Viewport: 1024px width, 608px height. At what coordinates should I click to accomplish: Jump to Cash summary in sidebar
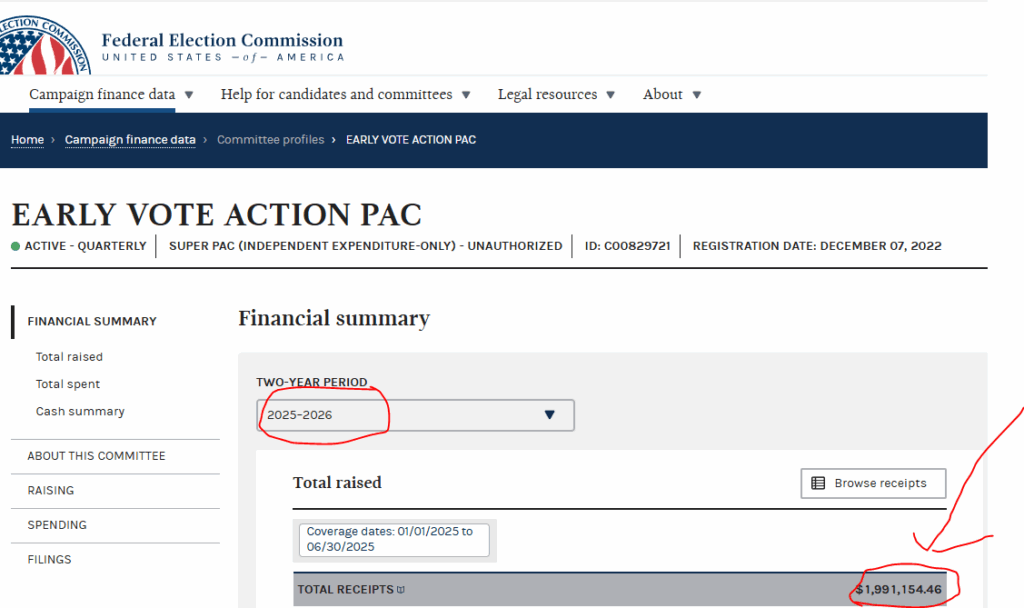pyautogui.click(x=80, y=411)
